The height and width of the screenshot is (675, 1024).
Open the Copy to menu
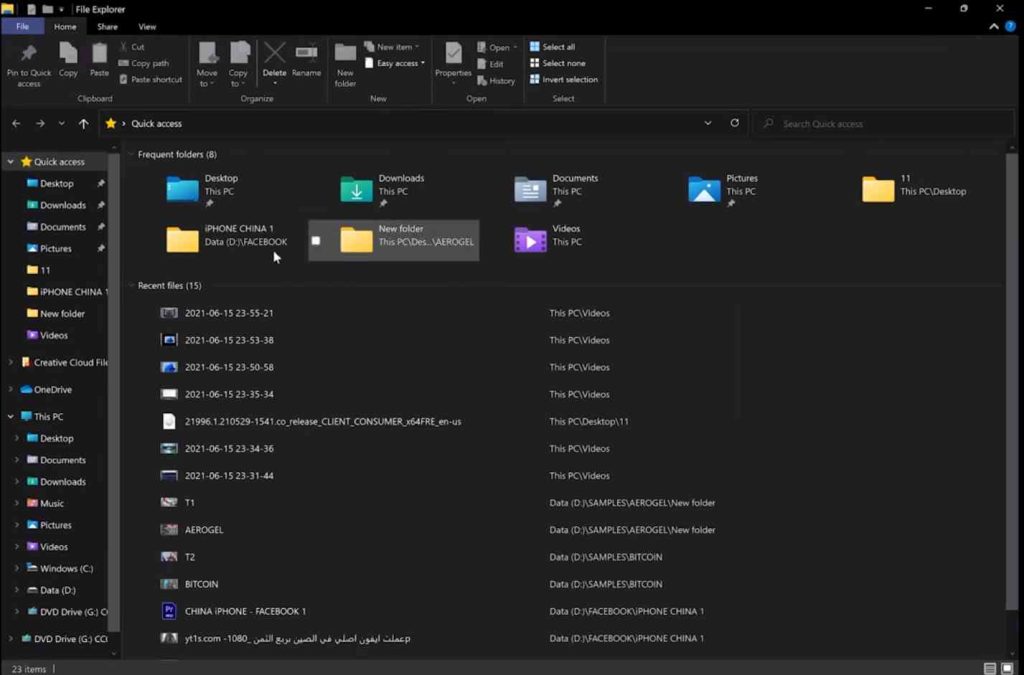tap(238, 65)
